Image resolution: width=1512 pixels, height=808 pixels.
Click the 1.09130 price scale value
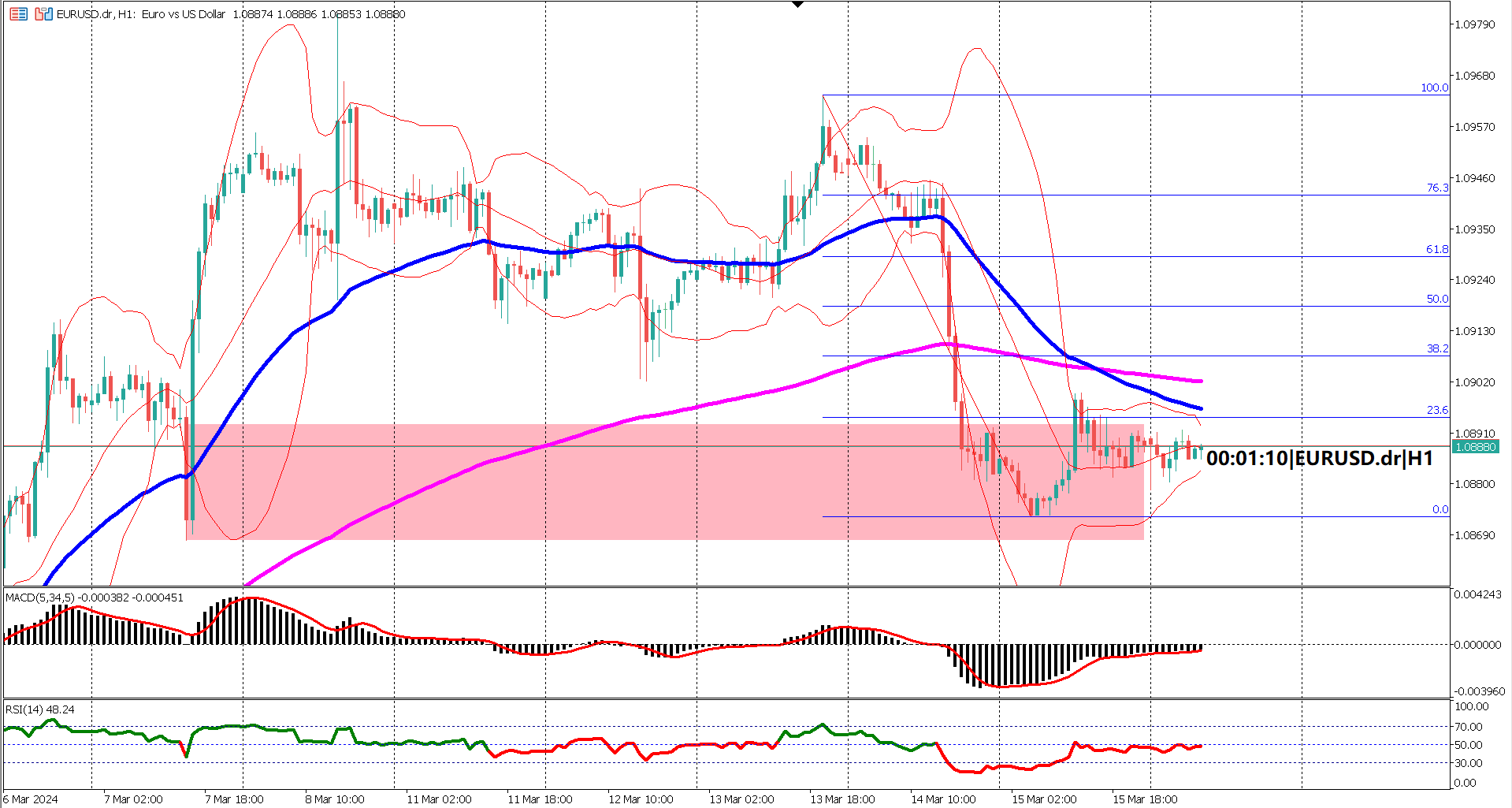coord(1475,331)
